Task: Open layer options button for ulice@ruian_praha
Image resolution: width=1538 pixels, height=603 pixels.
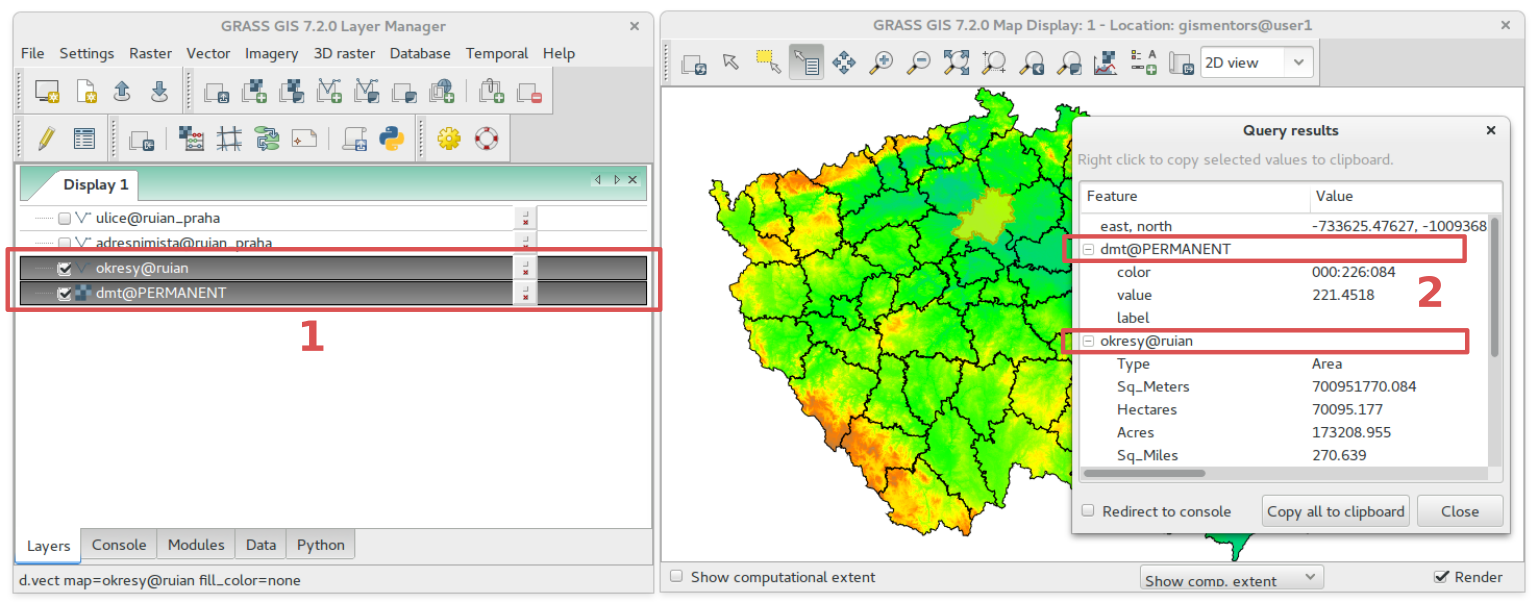Action: coord(525,218)
